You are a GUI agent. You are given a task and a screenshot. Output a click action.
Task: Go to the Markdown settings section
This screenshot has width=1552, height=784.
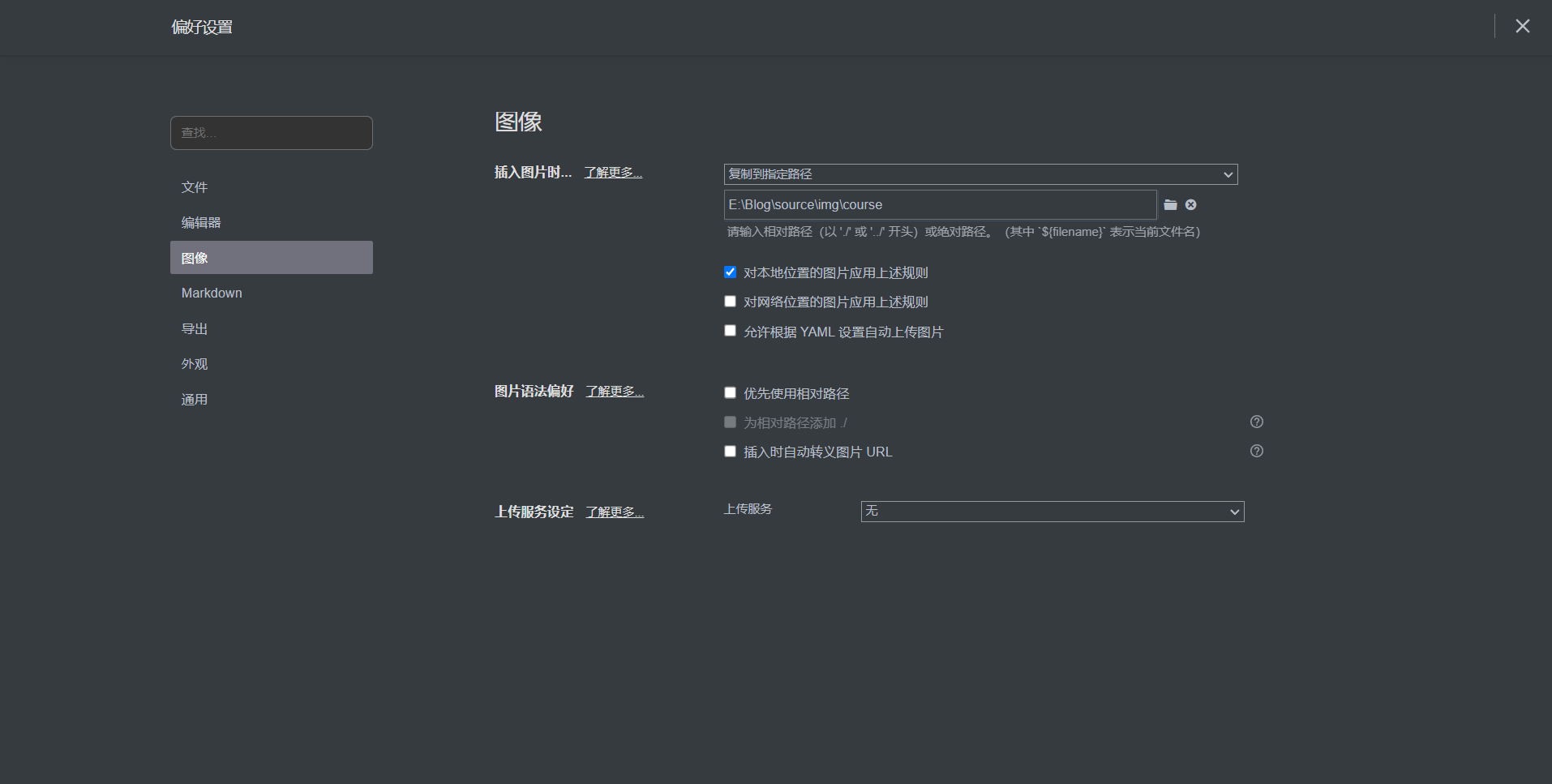[x=212, y=293]
